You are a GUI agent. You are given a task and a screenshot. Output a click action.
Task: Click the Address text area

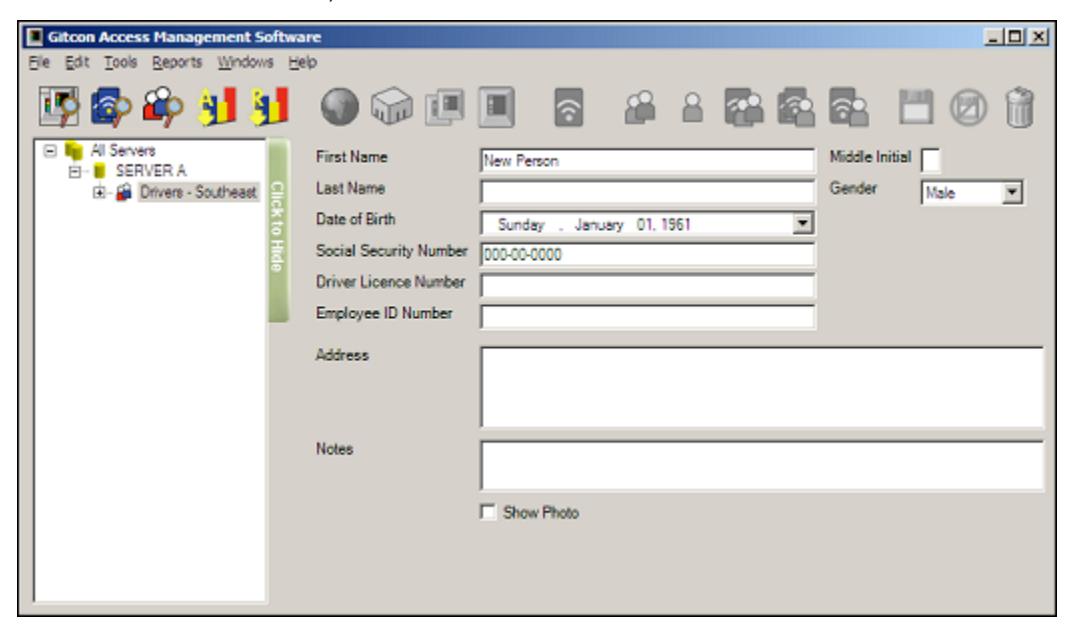click(x=762, y=387)
